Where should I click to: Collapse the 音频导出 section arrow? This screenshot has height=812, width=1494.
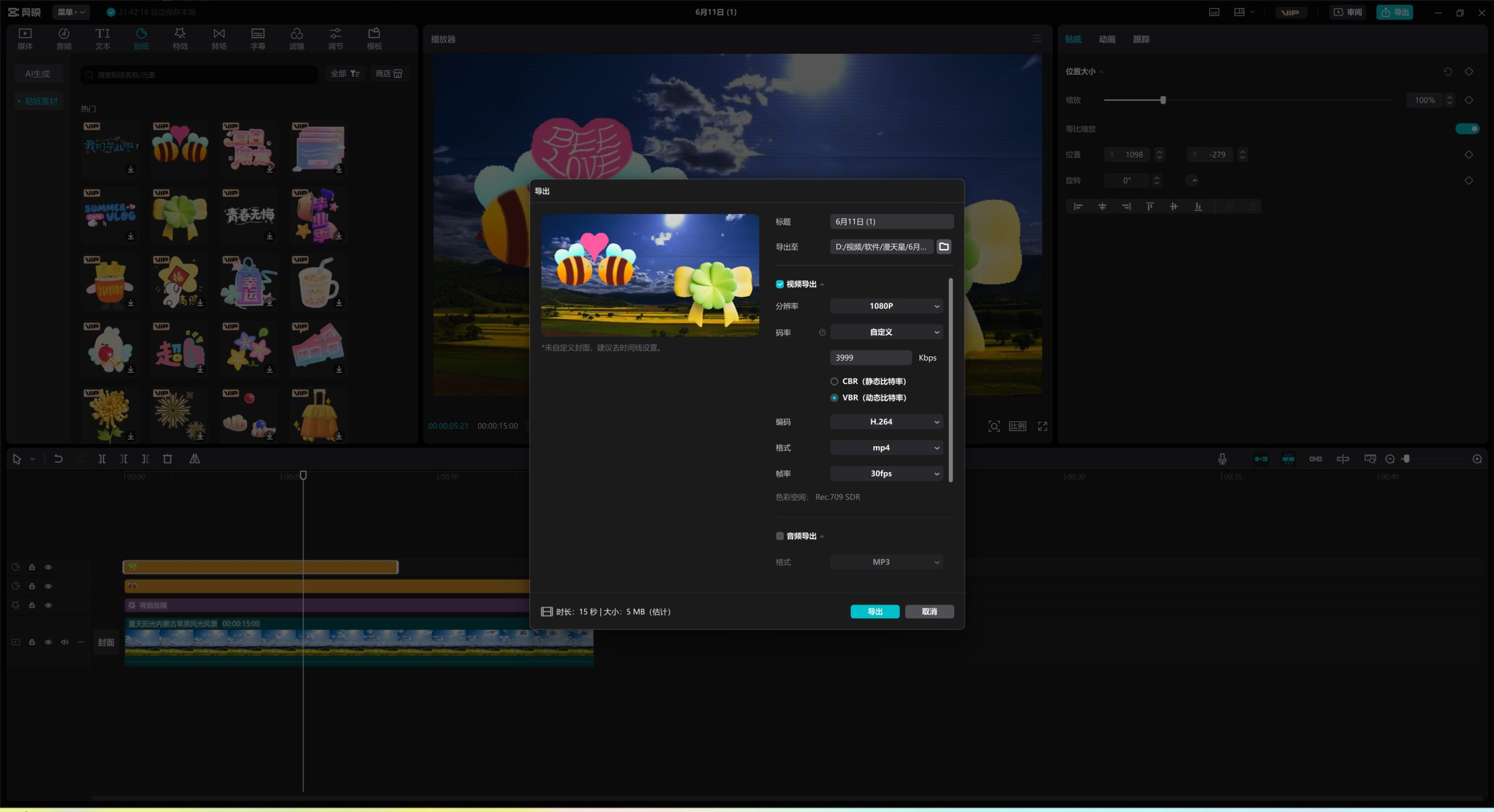coord(822,537)
